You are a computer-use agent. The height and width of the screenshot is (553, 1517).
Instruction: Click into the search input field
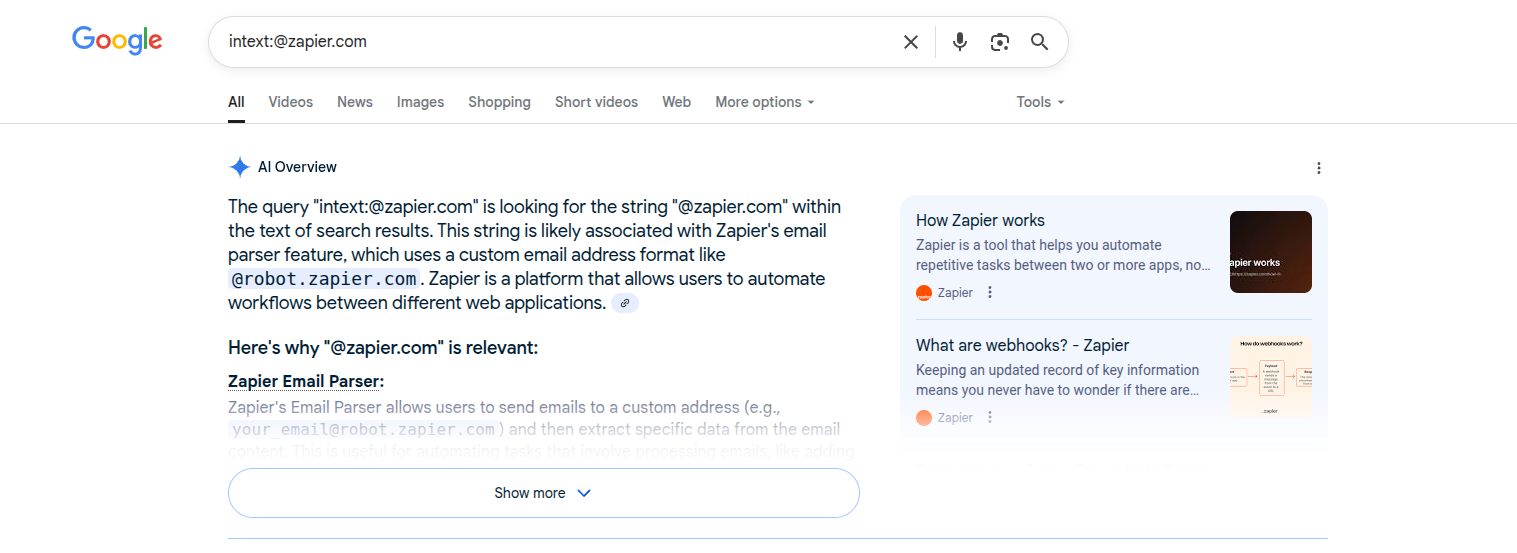[x=555, y=42]
